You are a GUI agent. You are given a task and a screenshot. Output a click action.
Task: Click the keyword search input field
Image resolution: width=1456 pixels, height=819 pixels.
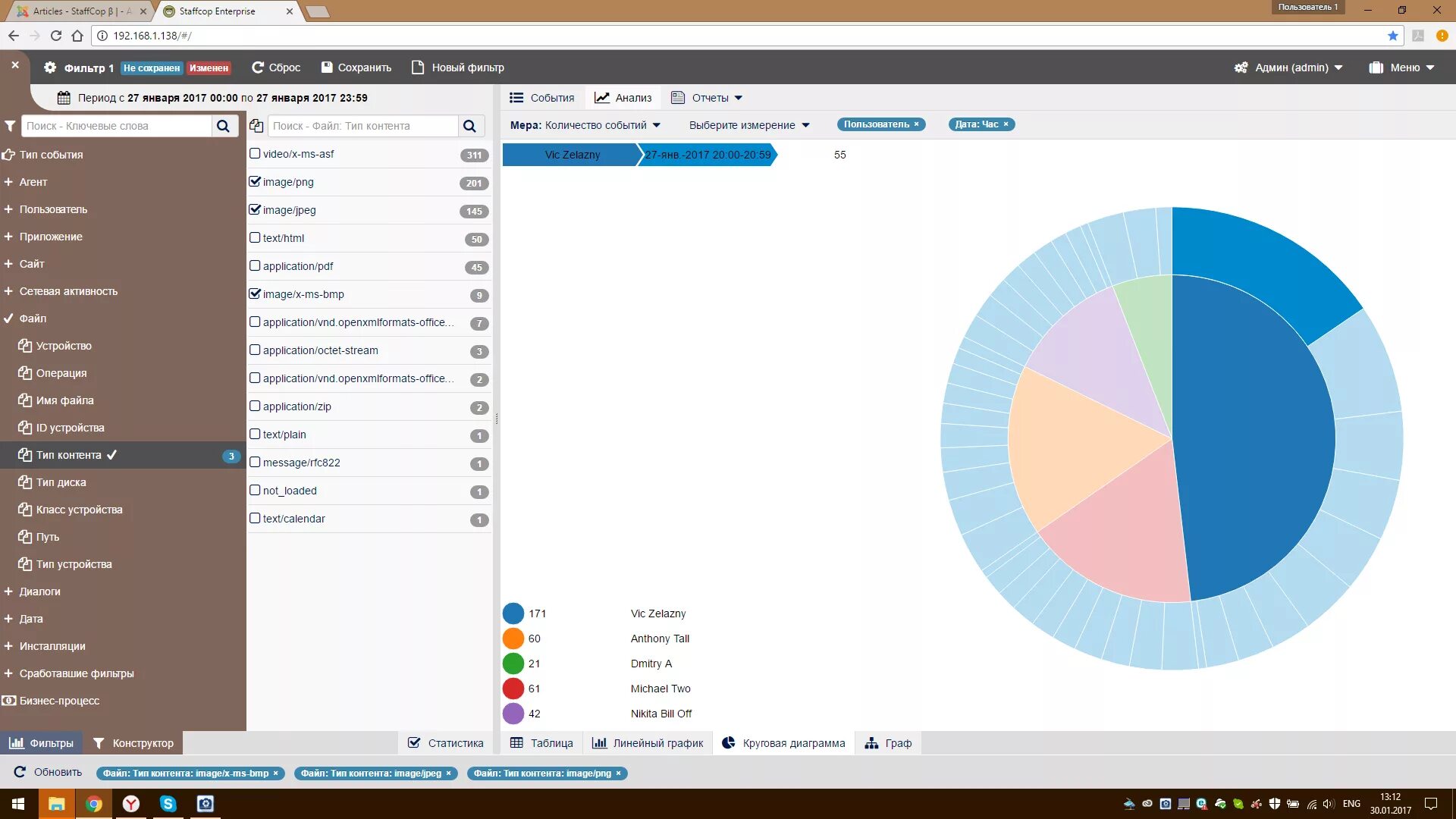click(x=117, y=126)
